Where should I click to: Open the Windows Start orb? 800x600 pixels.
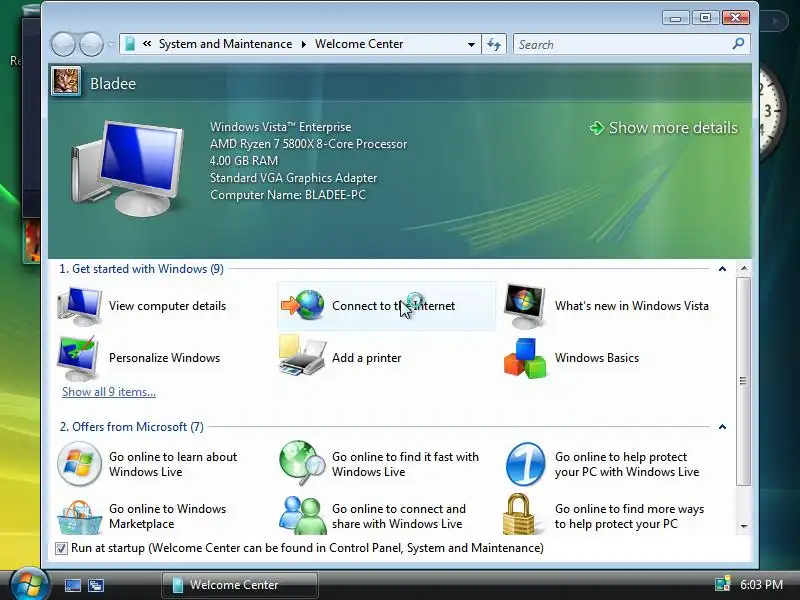[29, 584]
